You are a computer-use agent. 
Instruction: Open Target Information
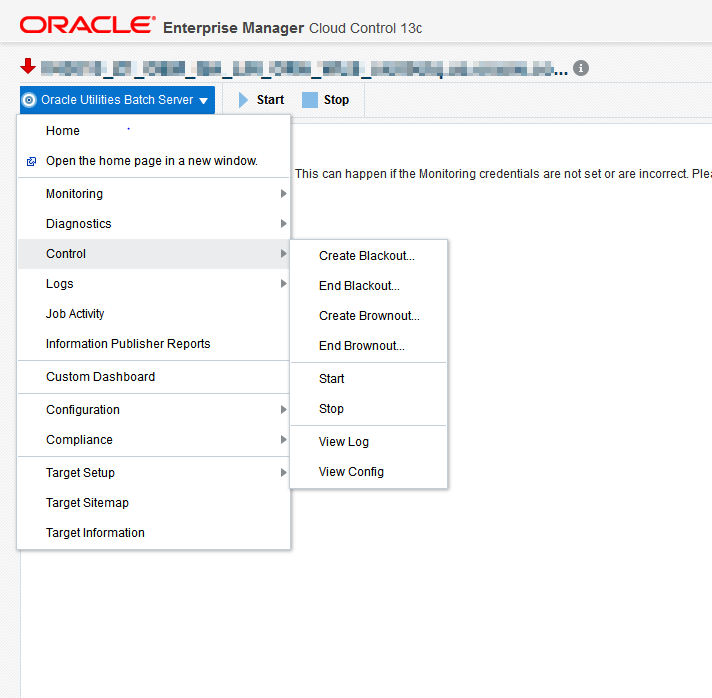(153, 533)
